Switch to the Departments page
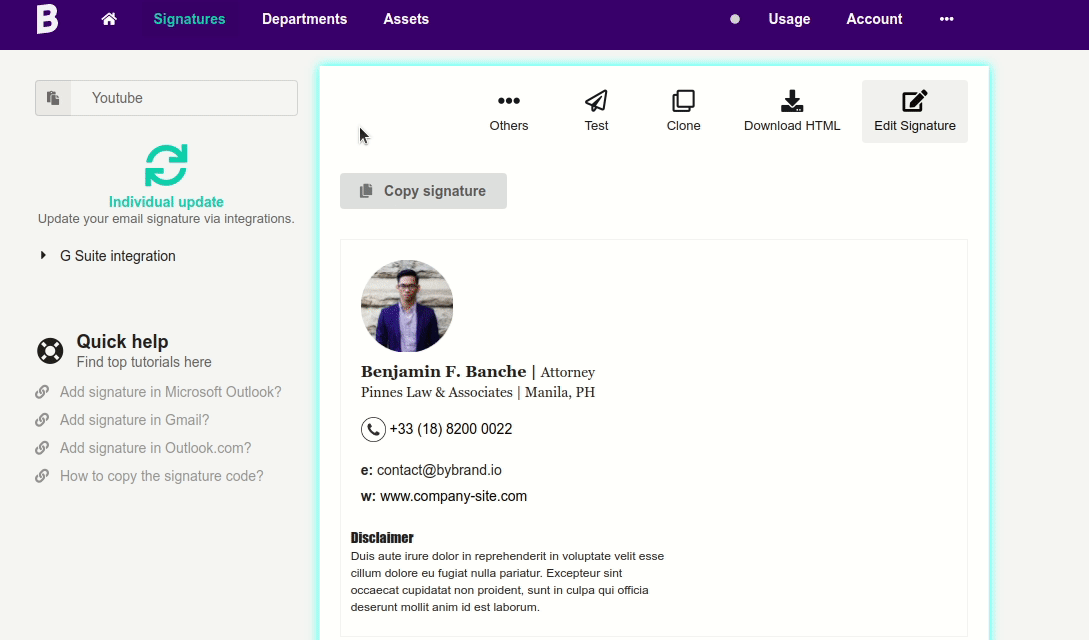 (304, 19)
